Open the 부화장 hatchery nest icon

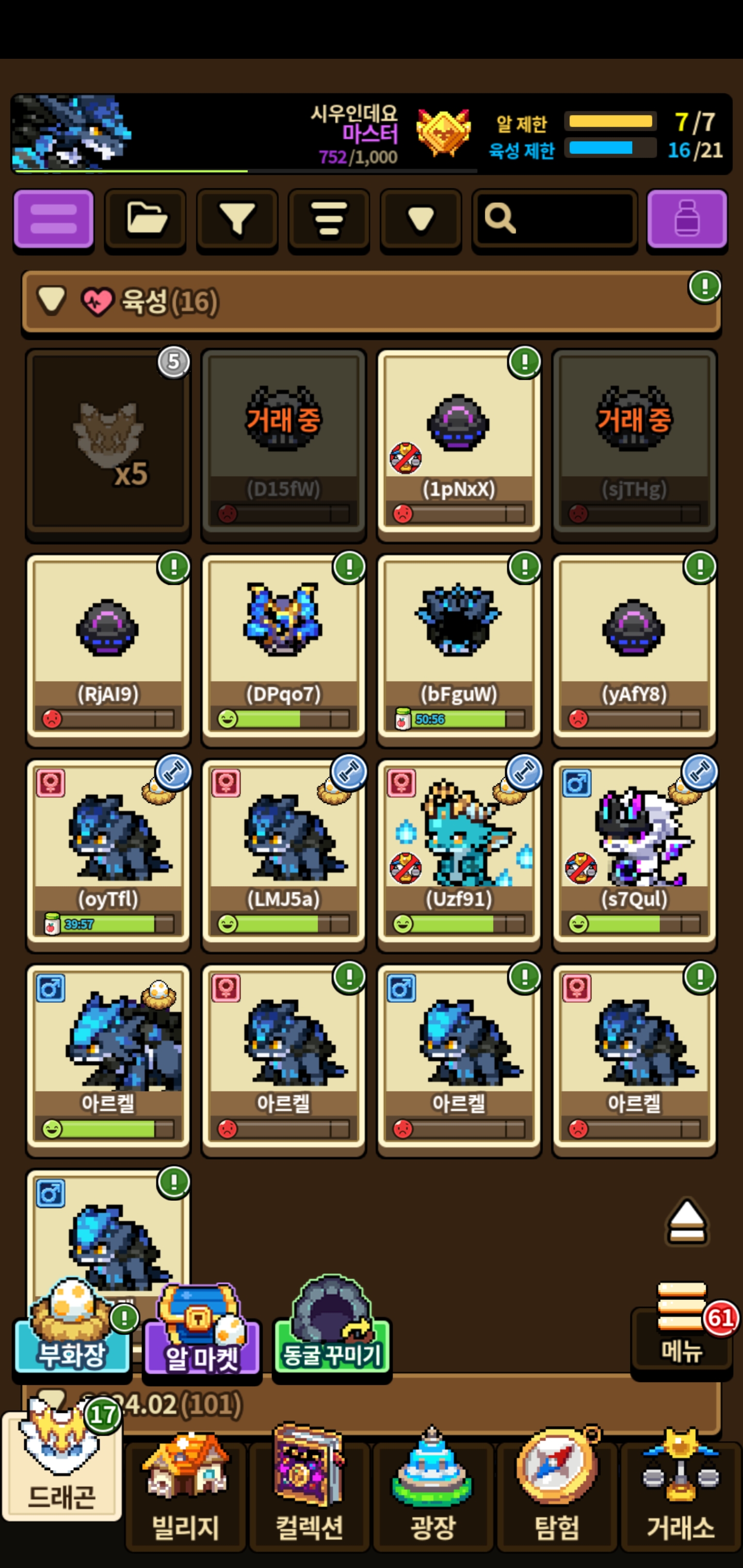pyautogui.click(x=72, y=1328)
